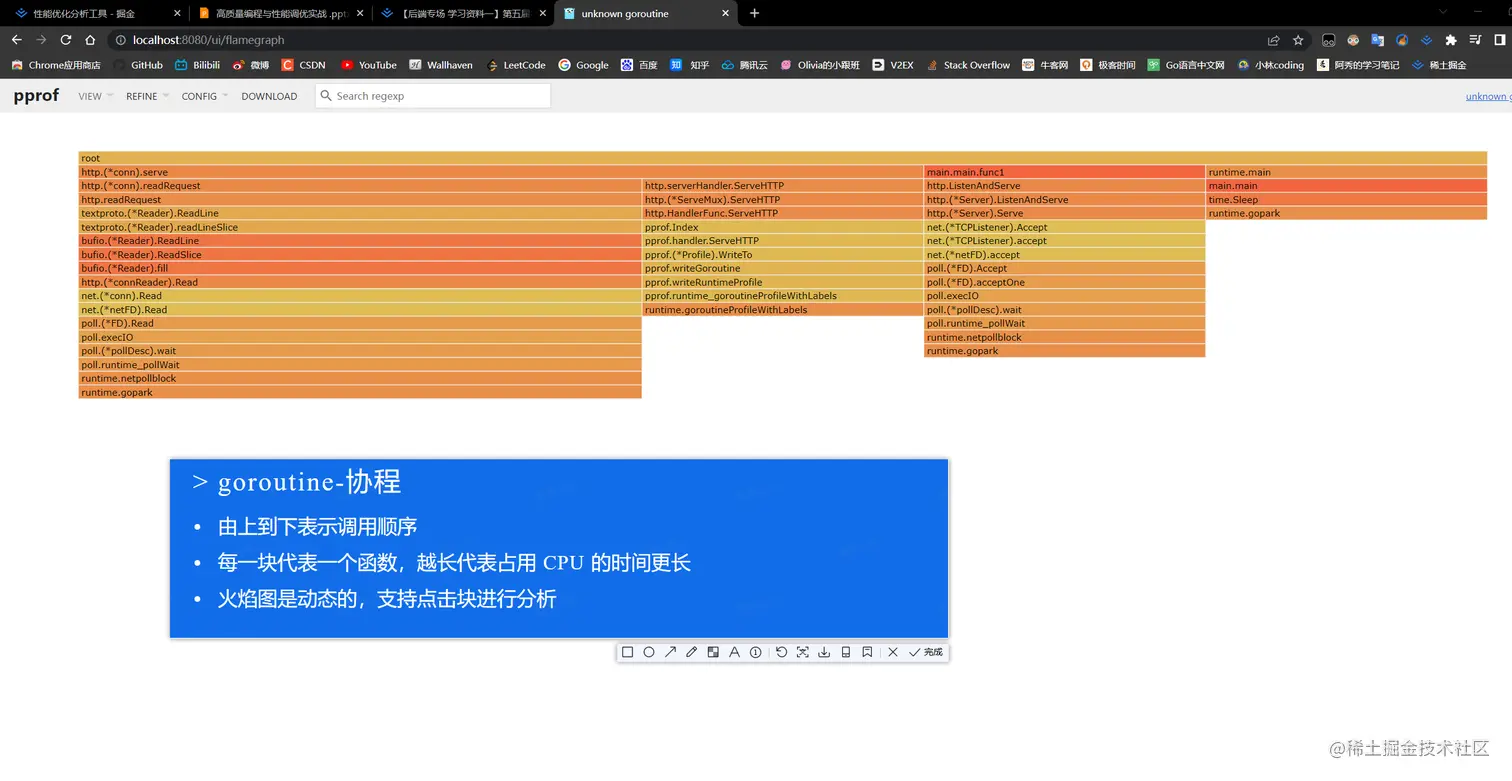Open the Google Translate extension
Screen dimensions: 1512x781
pos(1377,40)
